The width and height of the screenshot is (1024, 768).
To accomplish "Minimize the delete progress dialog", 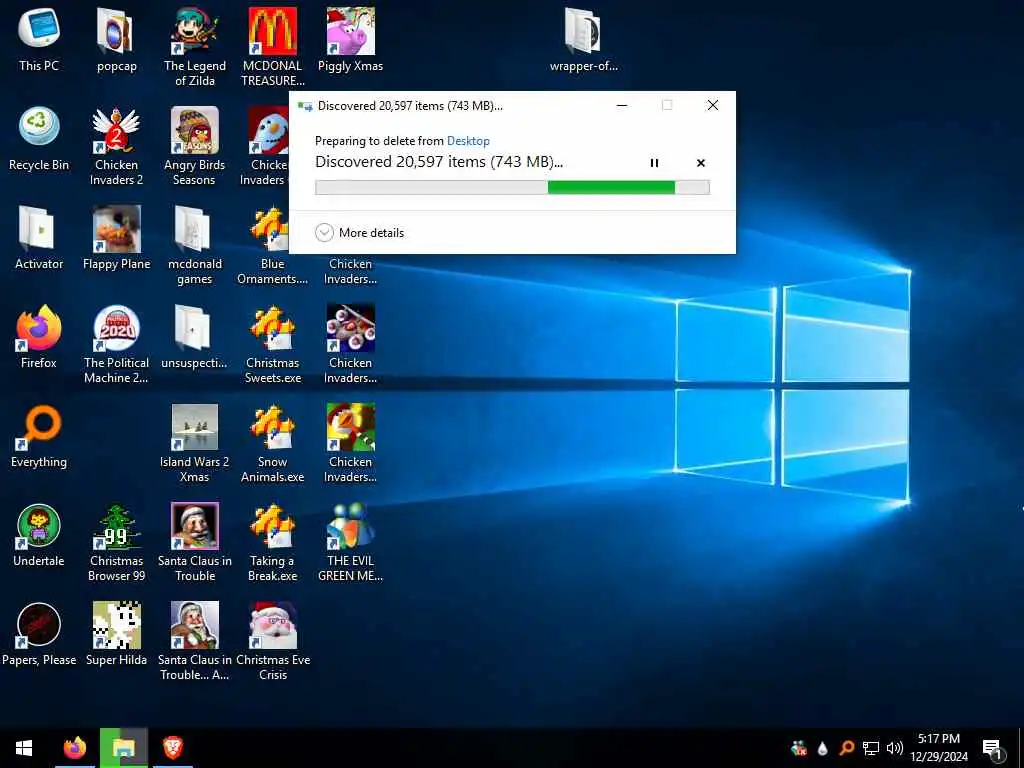I will (622, 105).
